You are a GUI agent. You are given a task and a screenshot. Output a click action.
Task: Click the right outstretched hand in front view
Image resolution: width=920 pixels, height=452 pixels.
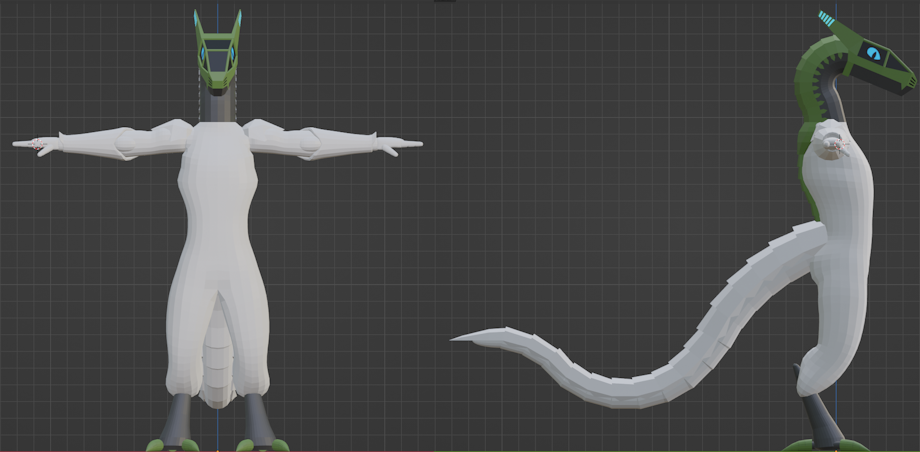pos(402,146)
